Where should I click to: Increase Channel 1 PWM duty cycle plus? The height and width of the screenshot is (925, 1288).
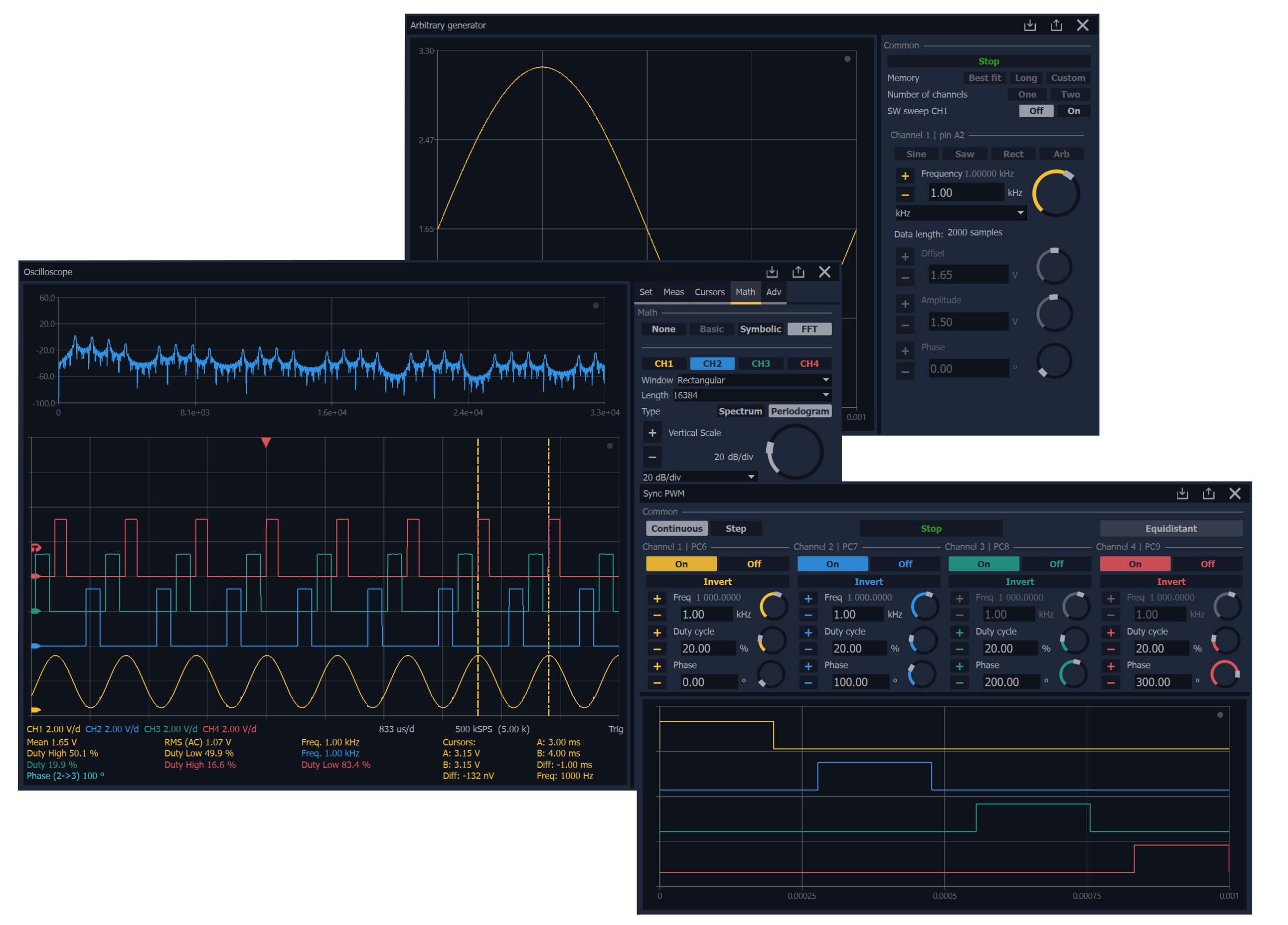point(657,633)
